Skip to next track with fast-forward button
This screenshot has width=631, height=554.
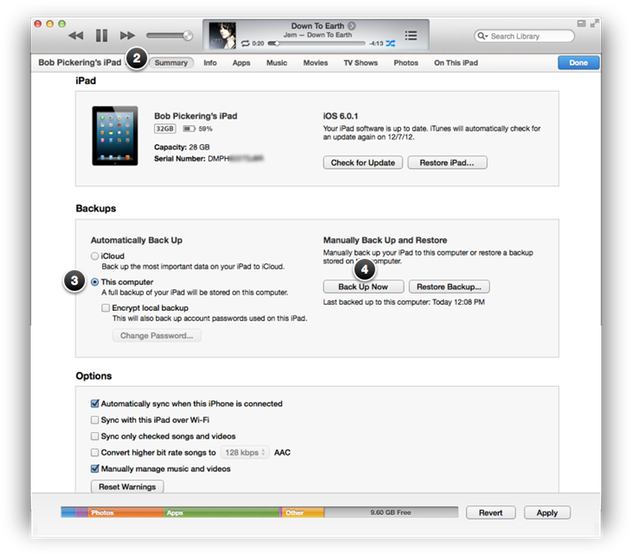pos(127,36)
